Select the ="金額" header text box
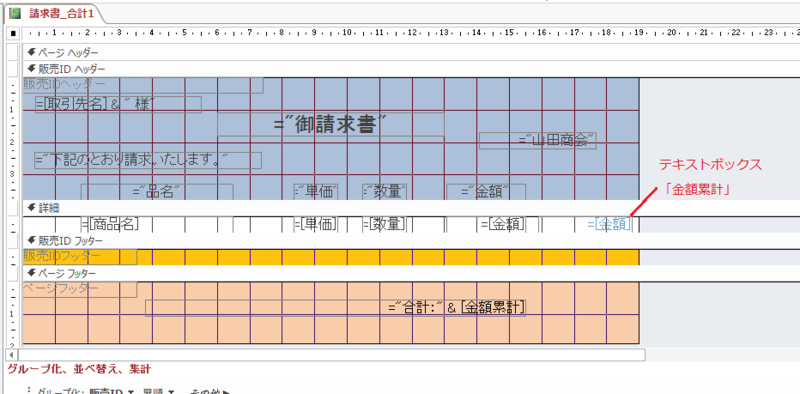Image resolution: width=800 pixels, height=394 pixels. click(x=486, y=192)
